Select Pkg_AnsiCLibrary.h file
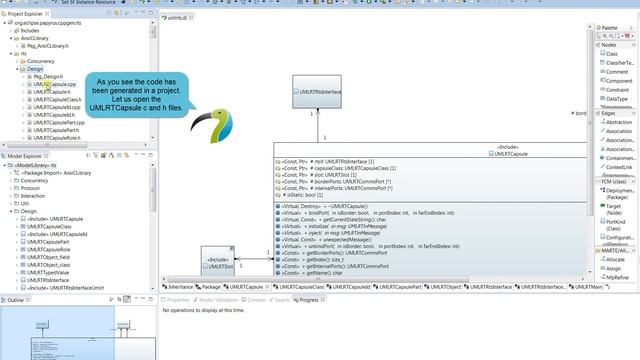The height and width of the screenshot is (360, 640). point(48,46)
